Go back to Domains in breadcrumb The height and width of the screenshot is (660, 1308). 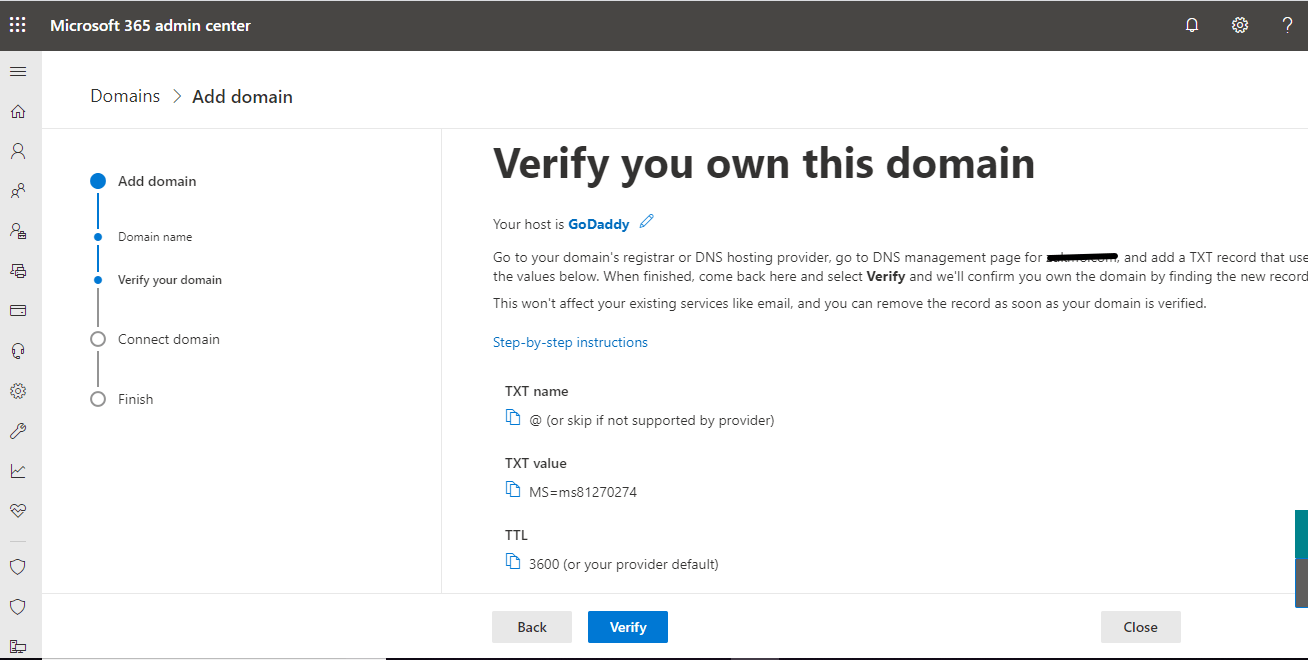pos(125,96)
